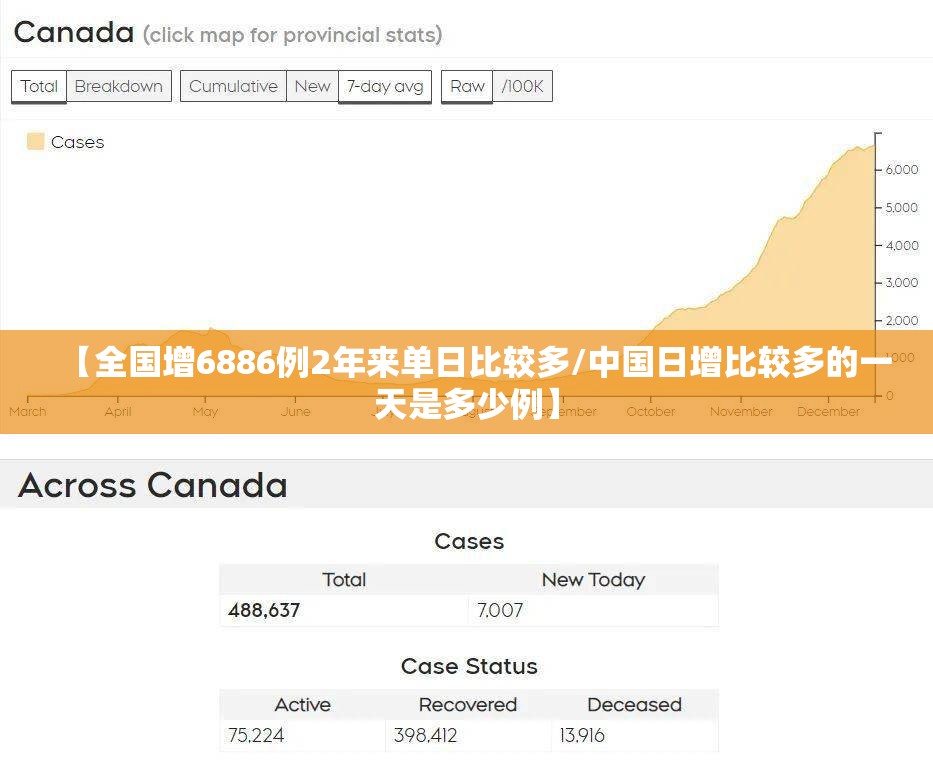This screenshot has height=764, width=933.
Task: Enable the 7-day avg option
Action: click(385, 86)
